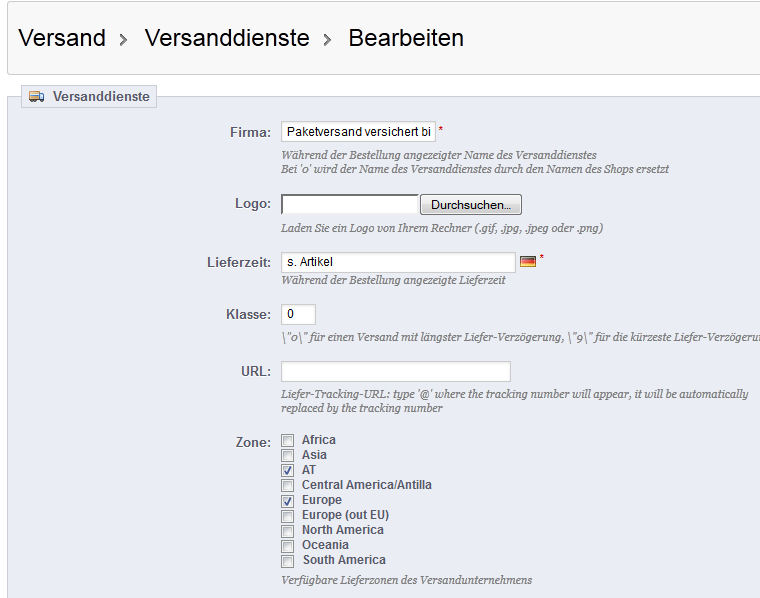This screenshot has width=760, height=598.
Task: Enable the Africa zone checkbox
Action: coord(288,440)
